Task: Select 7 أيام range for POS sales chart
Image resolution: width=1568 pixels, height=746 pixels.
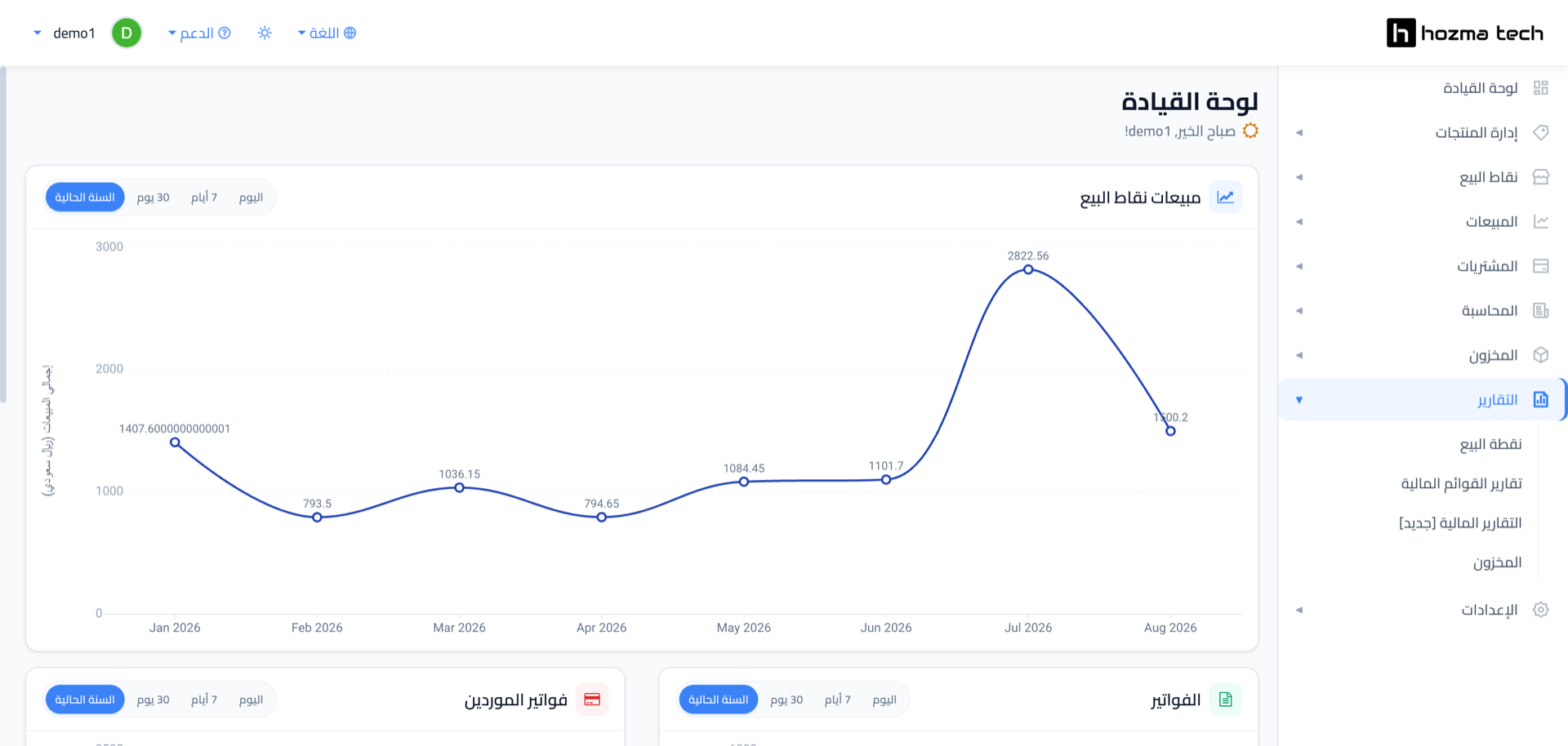Action: [x=204, y=198]
